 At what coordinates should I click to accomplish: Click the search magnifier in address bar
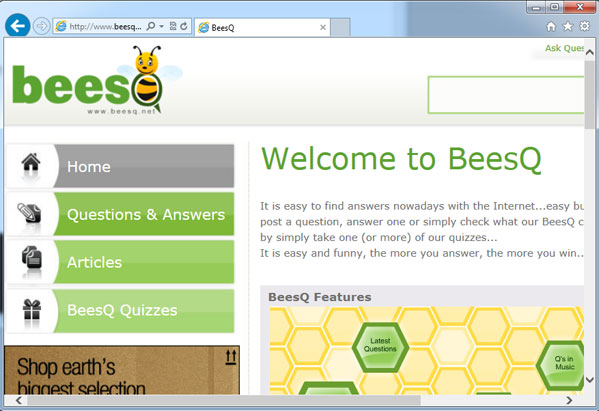pos(151,26)
